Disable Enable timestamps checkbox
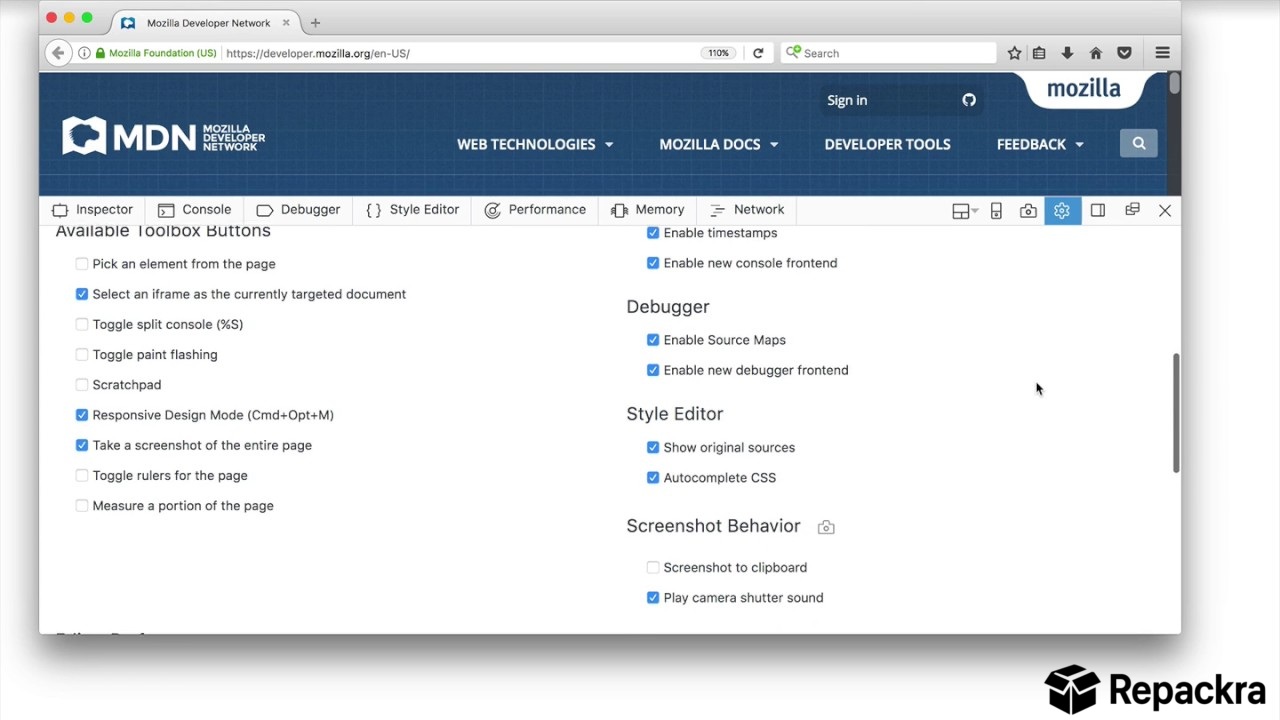This screenshot has height=720, width=1280. pos(653,233)
